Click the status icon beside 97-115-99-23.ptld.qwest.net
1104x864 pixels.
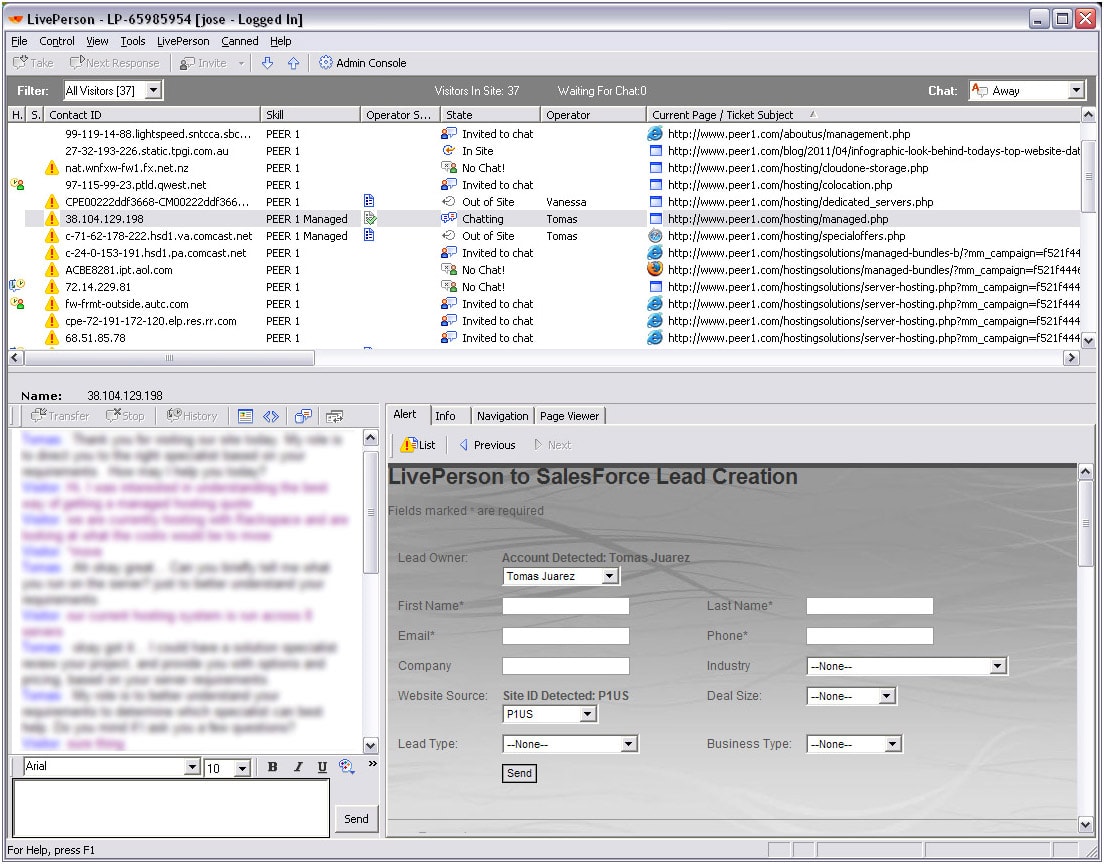click(x=18, y=184)
